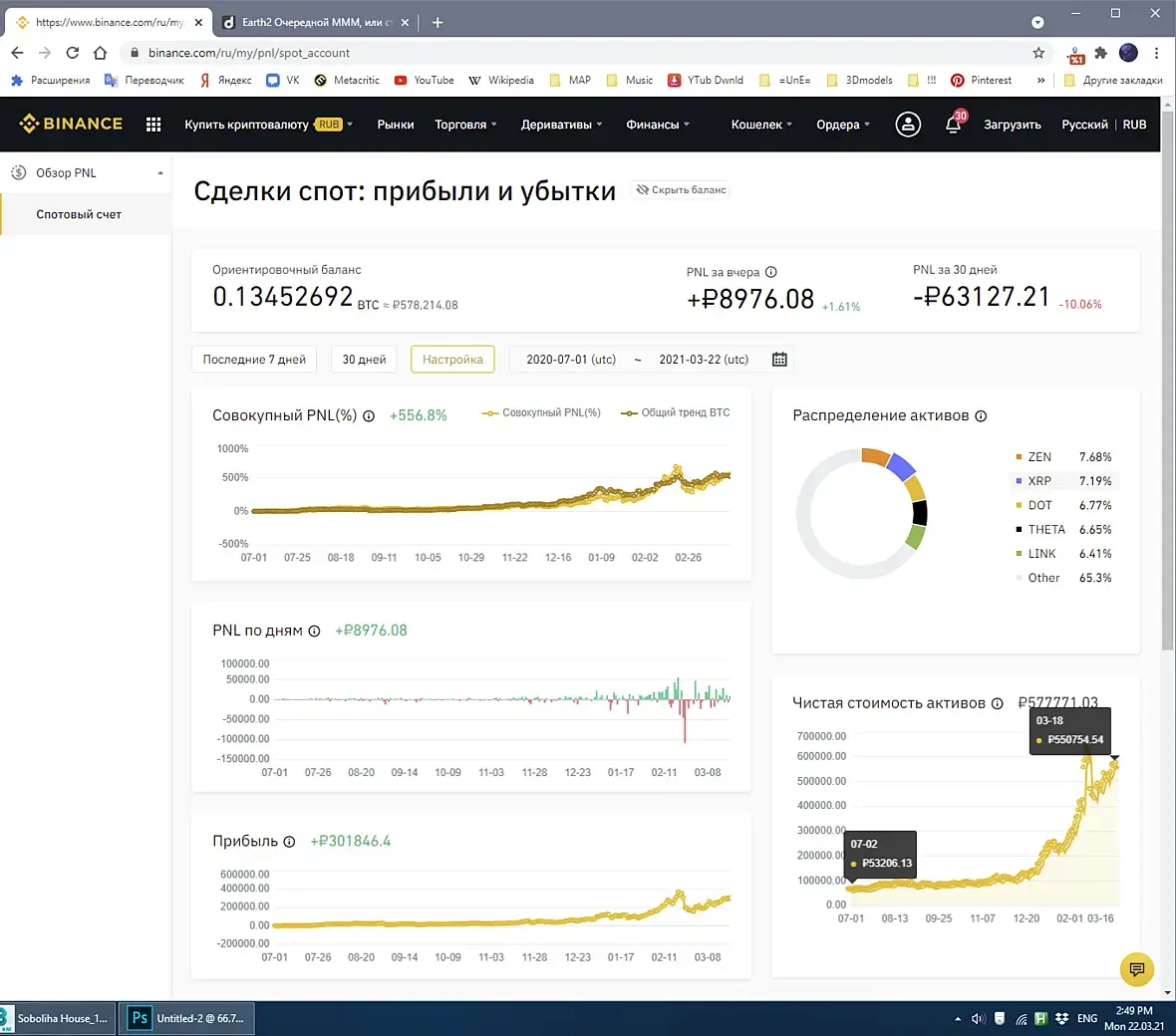Toggle Other in asset distribution legend
The height and width of the screenshot is (1036, 1176).
(x=1063, y=578)
